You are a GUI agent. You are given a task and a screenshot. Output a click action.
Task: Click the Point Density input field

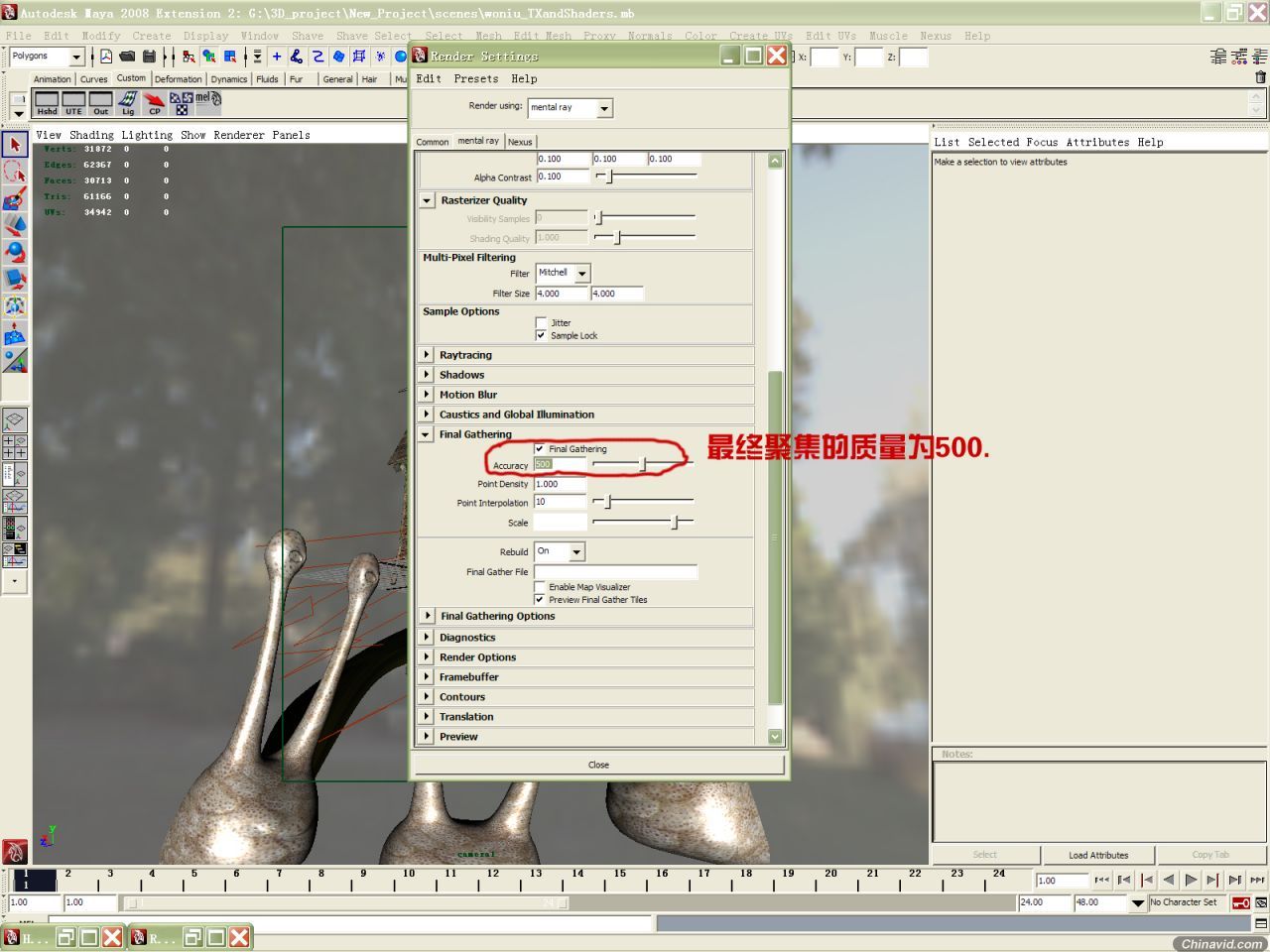click(x=561, y=484)
